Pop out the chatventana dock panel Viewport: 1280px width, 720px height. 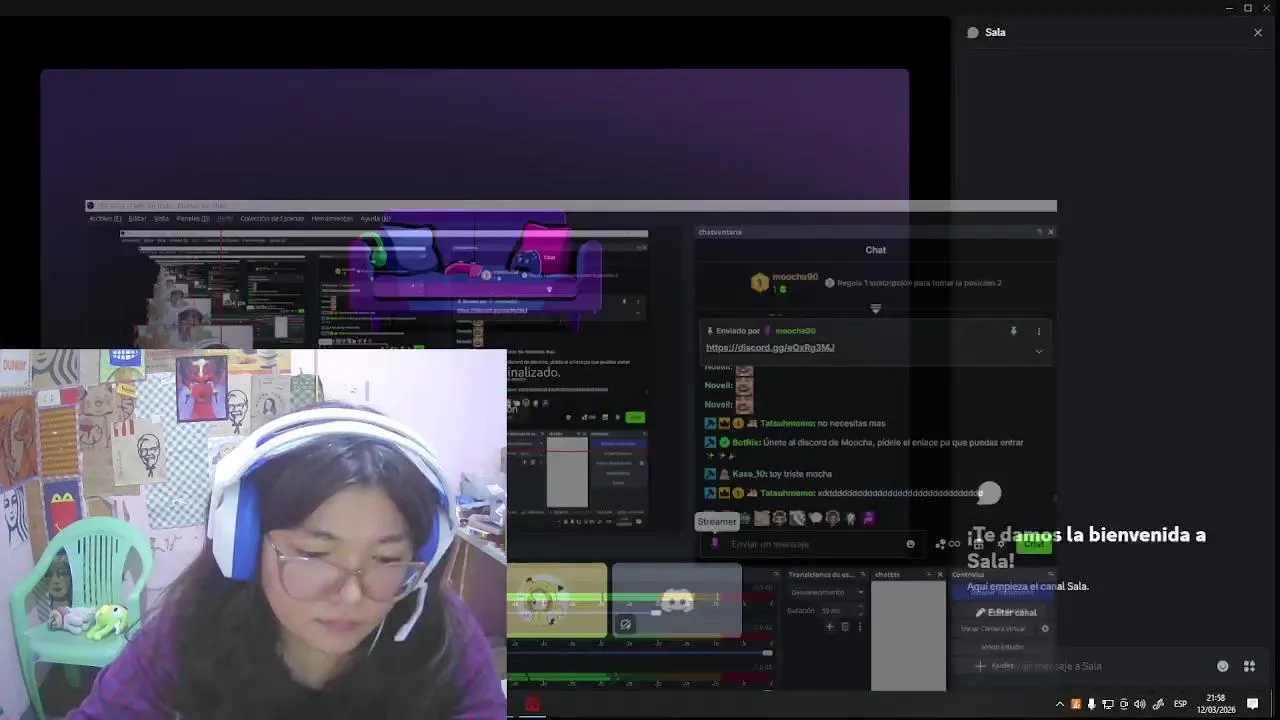pos(1038,232)
